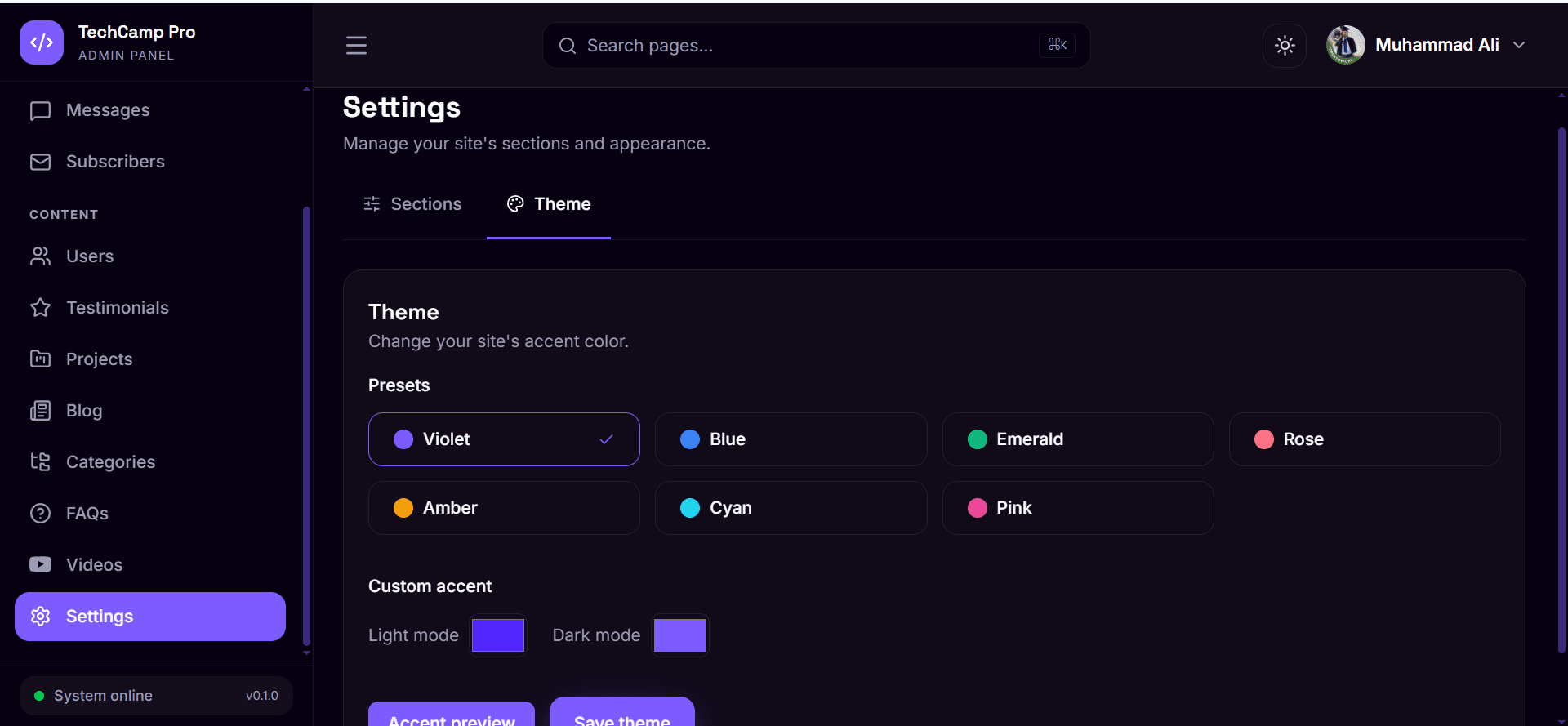Image resolution: width=1568 pixels, height=726 pixels.
Task: Go to Users page
Action: click(x=150, y=256)
